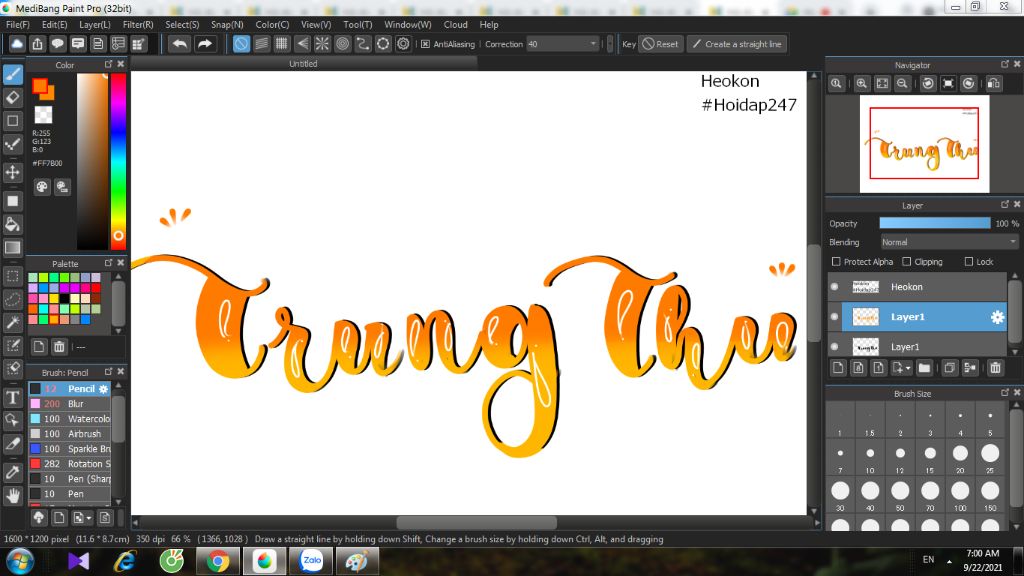Open the Correction value dropdown

pyautogui.click(x=593, y=44)
